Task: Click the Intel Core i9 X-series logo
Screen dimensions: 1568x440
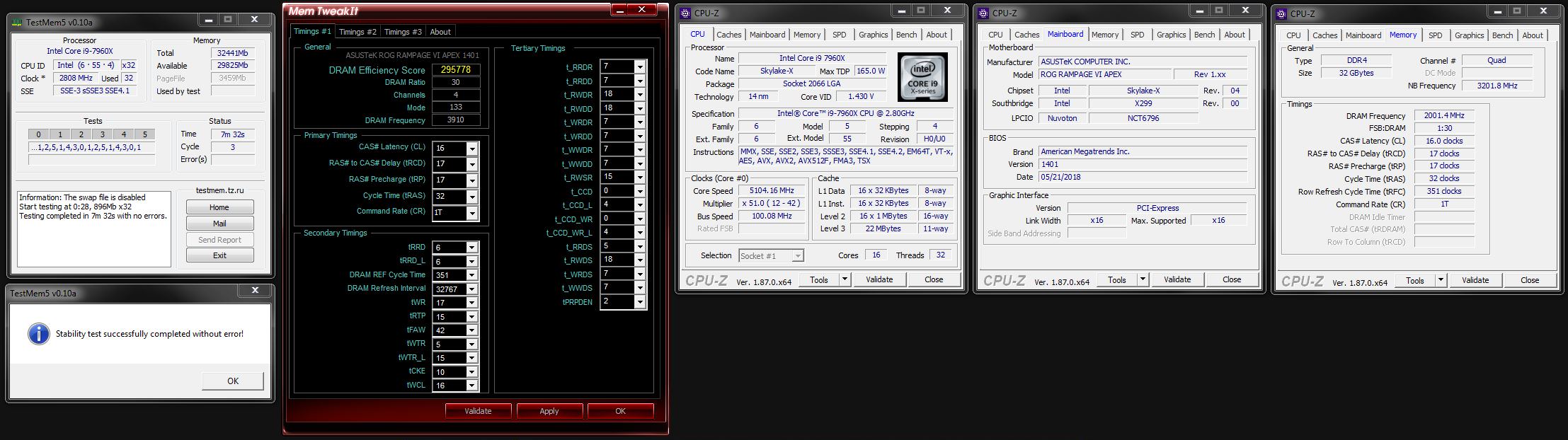Action: coord(922,77)
